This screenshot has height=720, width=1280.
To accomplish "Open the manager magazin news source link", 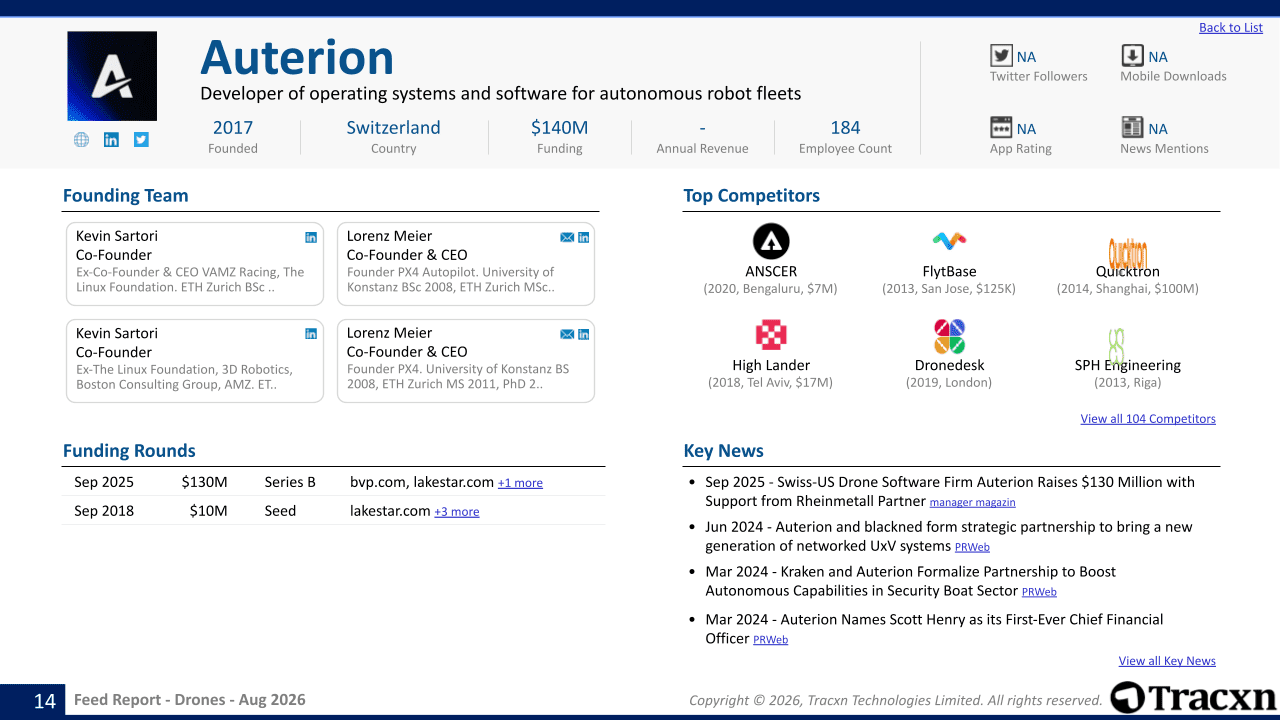I will pos(972,503).
